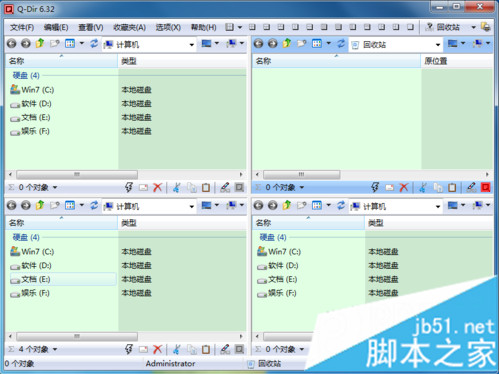Sort by 名称 column in top-left pane
Viewport: 499px width, 374px height.
(61, 61)
